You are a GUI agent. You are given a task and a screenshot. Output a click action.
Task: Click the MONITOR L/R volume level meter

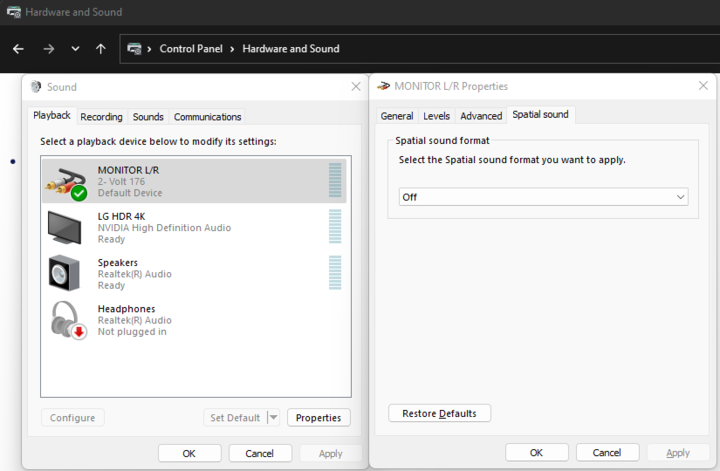(x=335, y=181)
